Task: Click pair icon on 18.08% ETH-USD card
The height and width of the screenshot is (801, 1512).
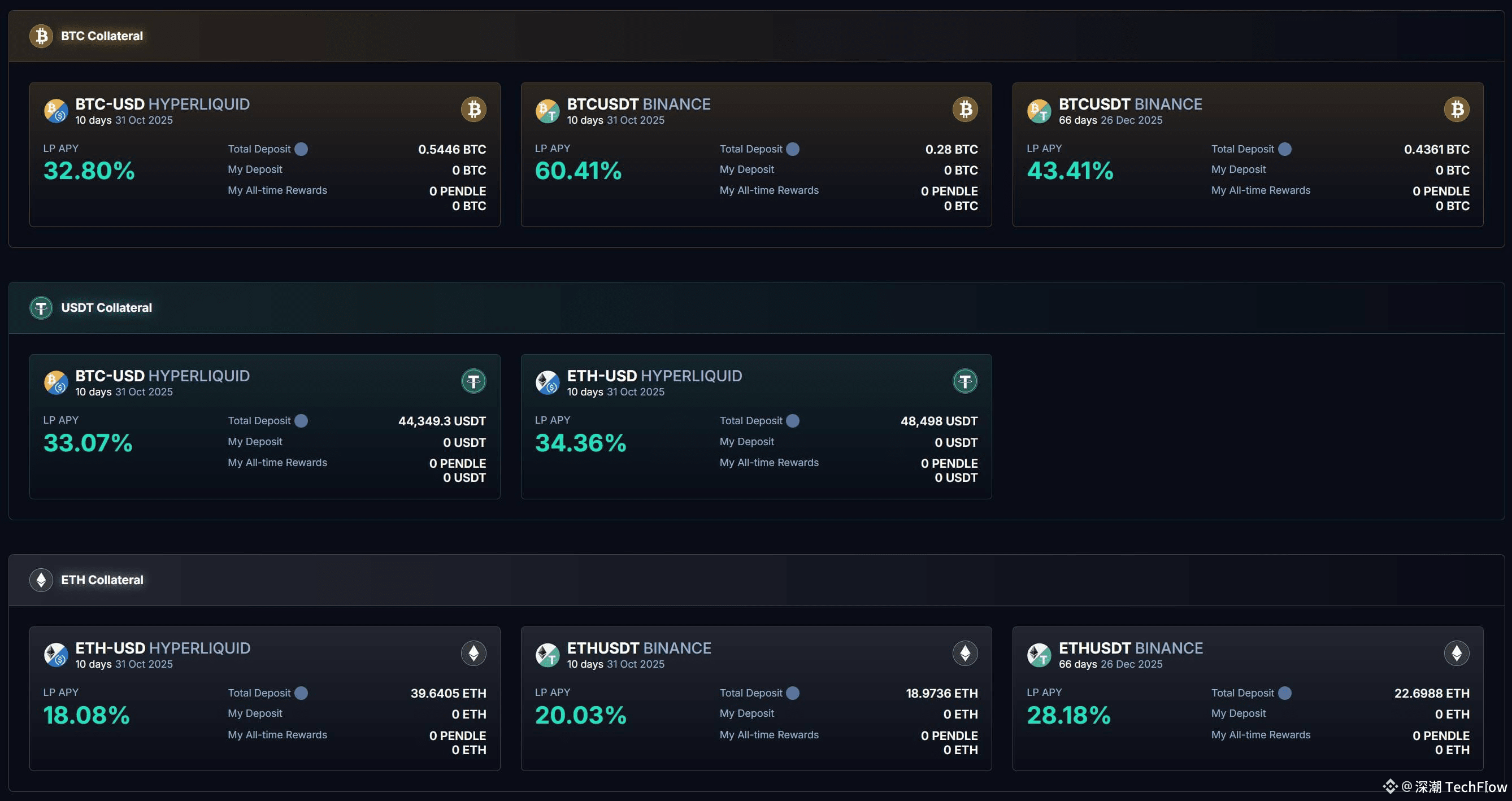Action: [x=56, y=654]
